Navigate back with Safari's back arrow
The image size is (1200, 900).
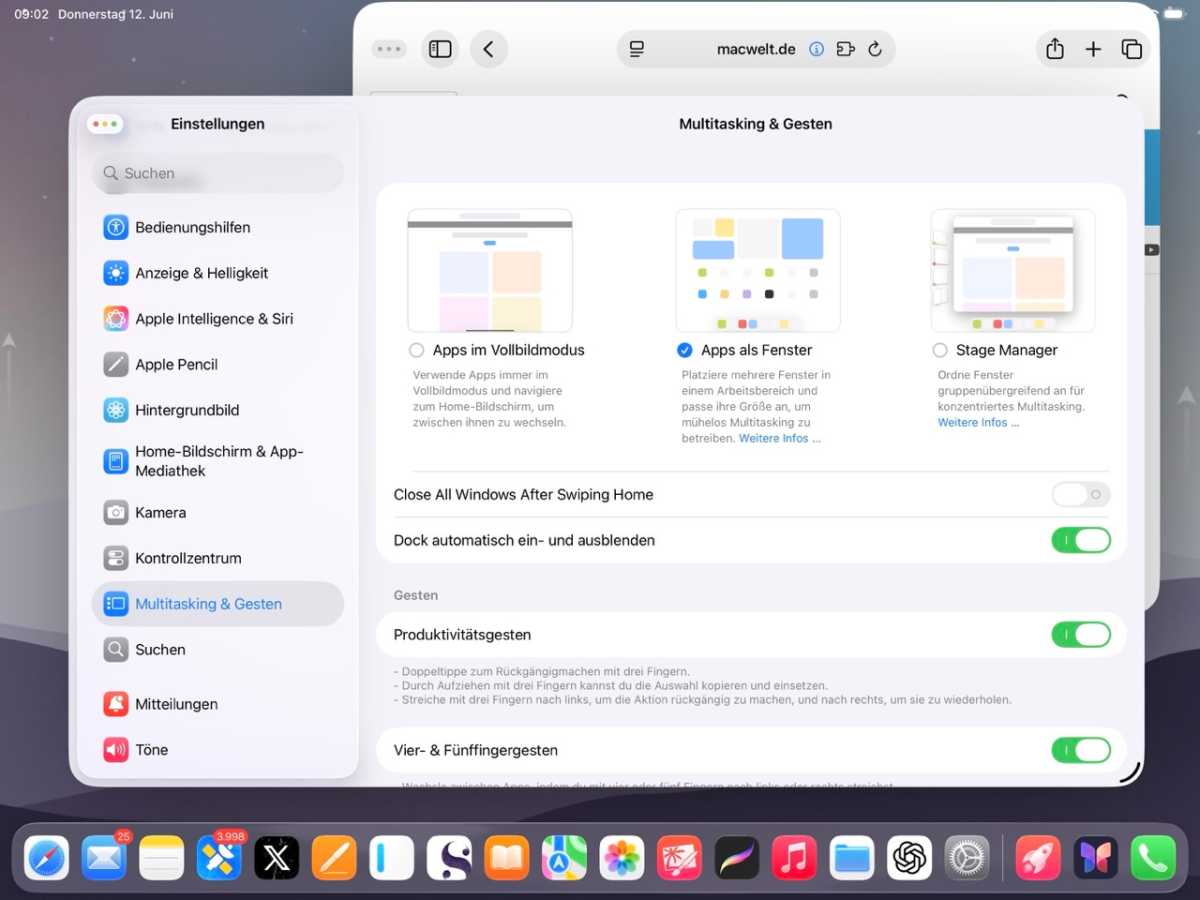(489, 48)
